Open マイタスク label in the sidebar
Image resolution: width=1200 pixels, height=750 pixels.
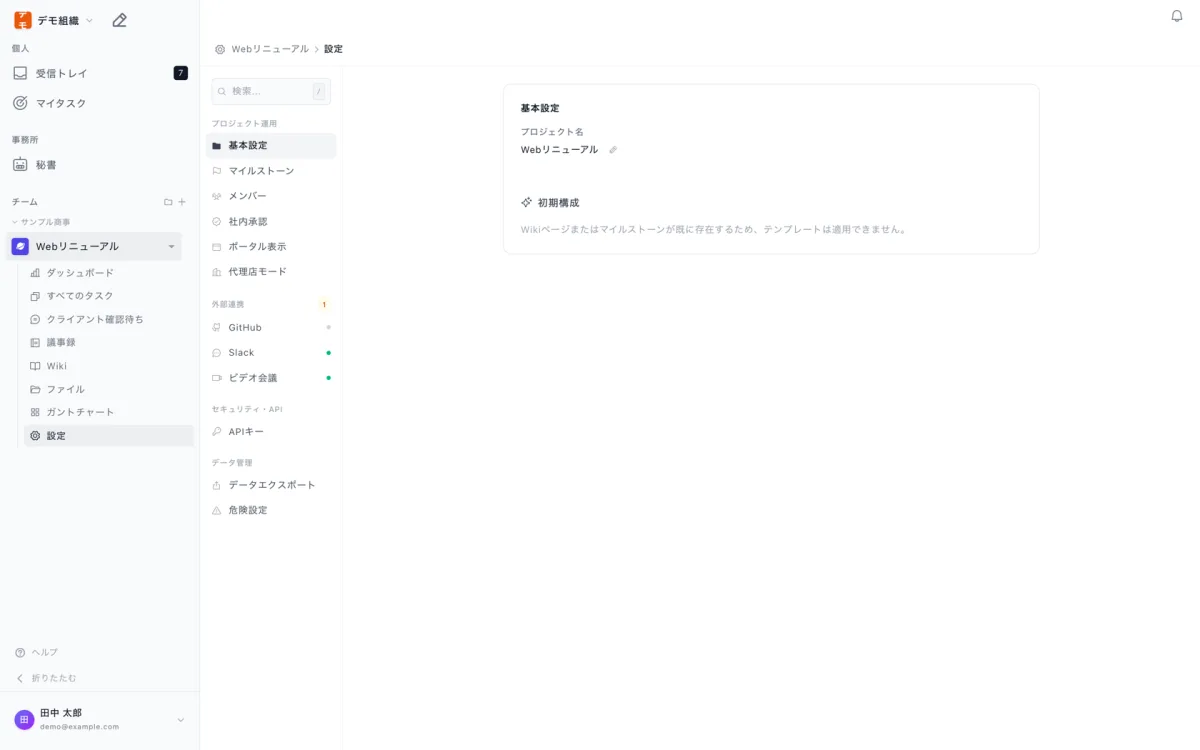tap(61, 103)
